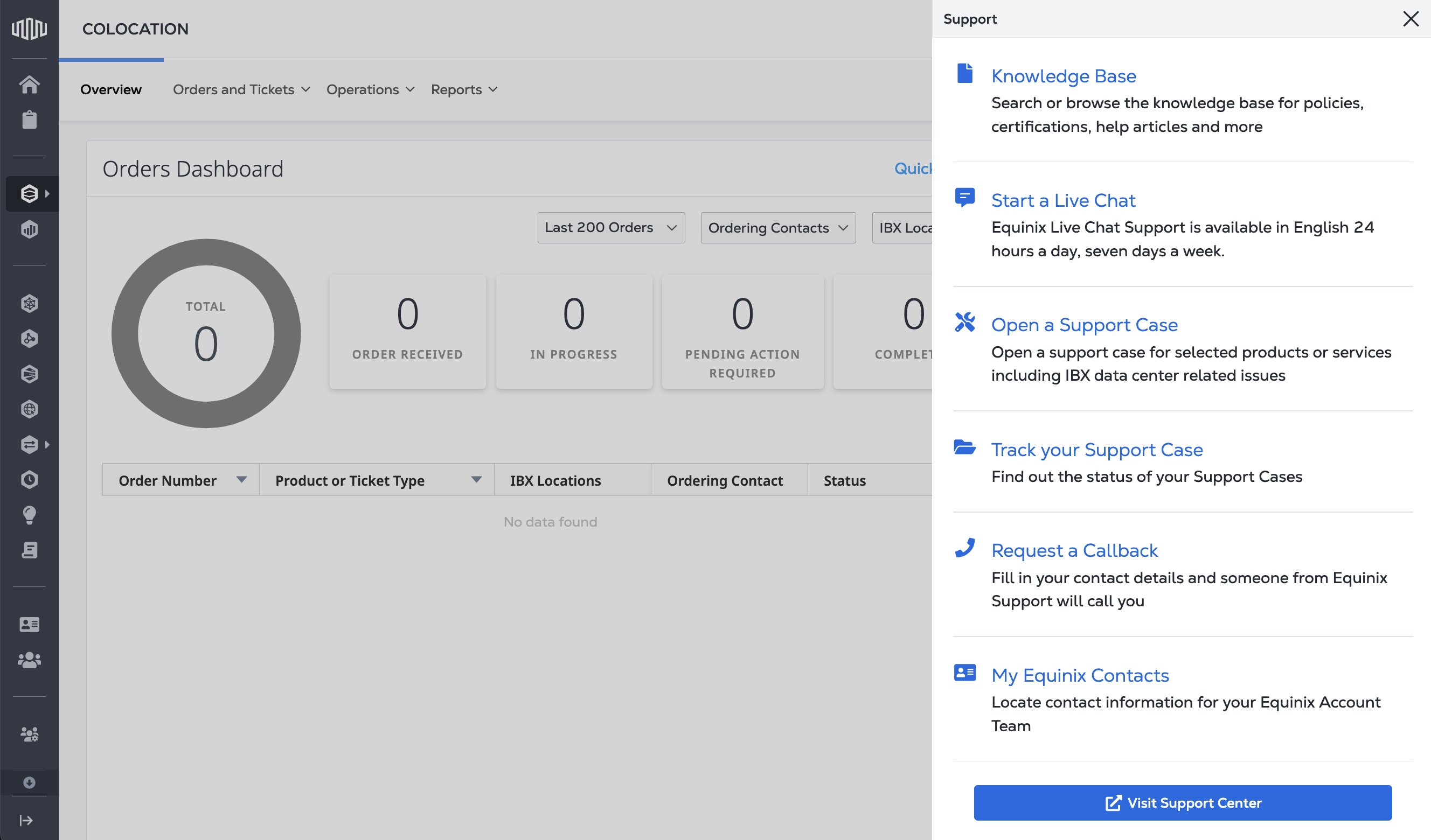This screenshot has height=840, width=1431.
Task: Click the Total orders donut chart
Action: pos(206,333)
